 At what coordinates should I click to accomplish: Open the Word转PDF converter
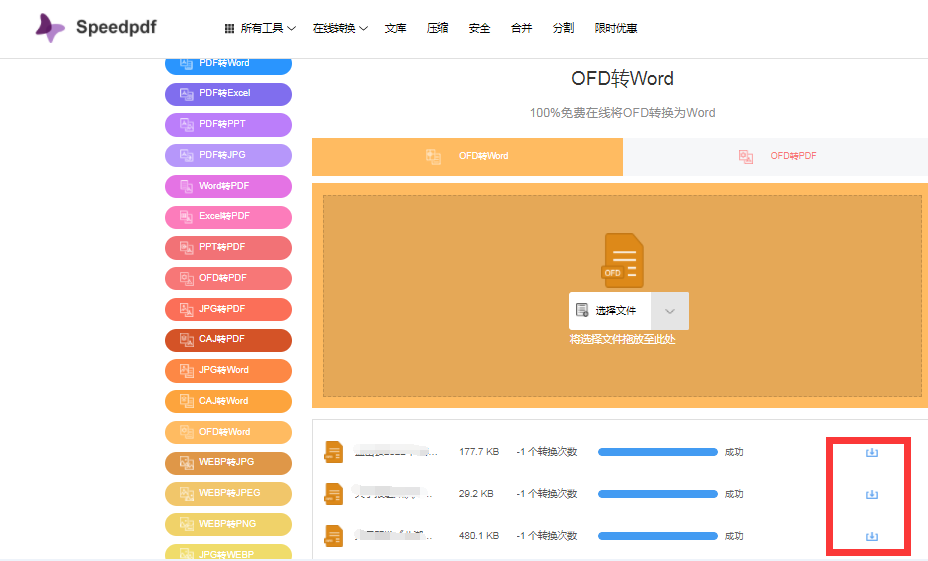click(x=228, y=186)
